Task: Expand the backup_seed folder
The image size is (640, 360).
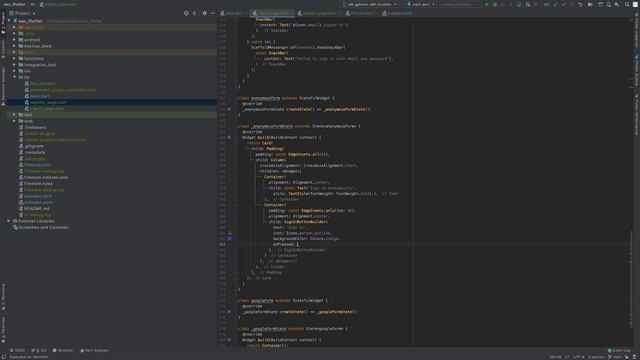Action: (14, 46)
